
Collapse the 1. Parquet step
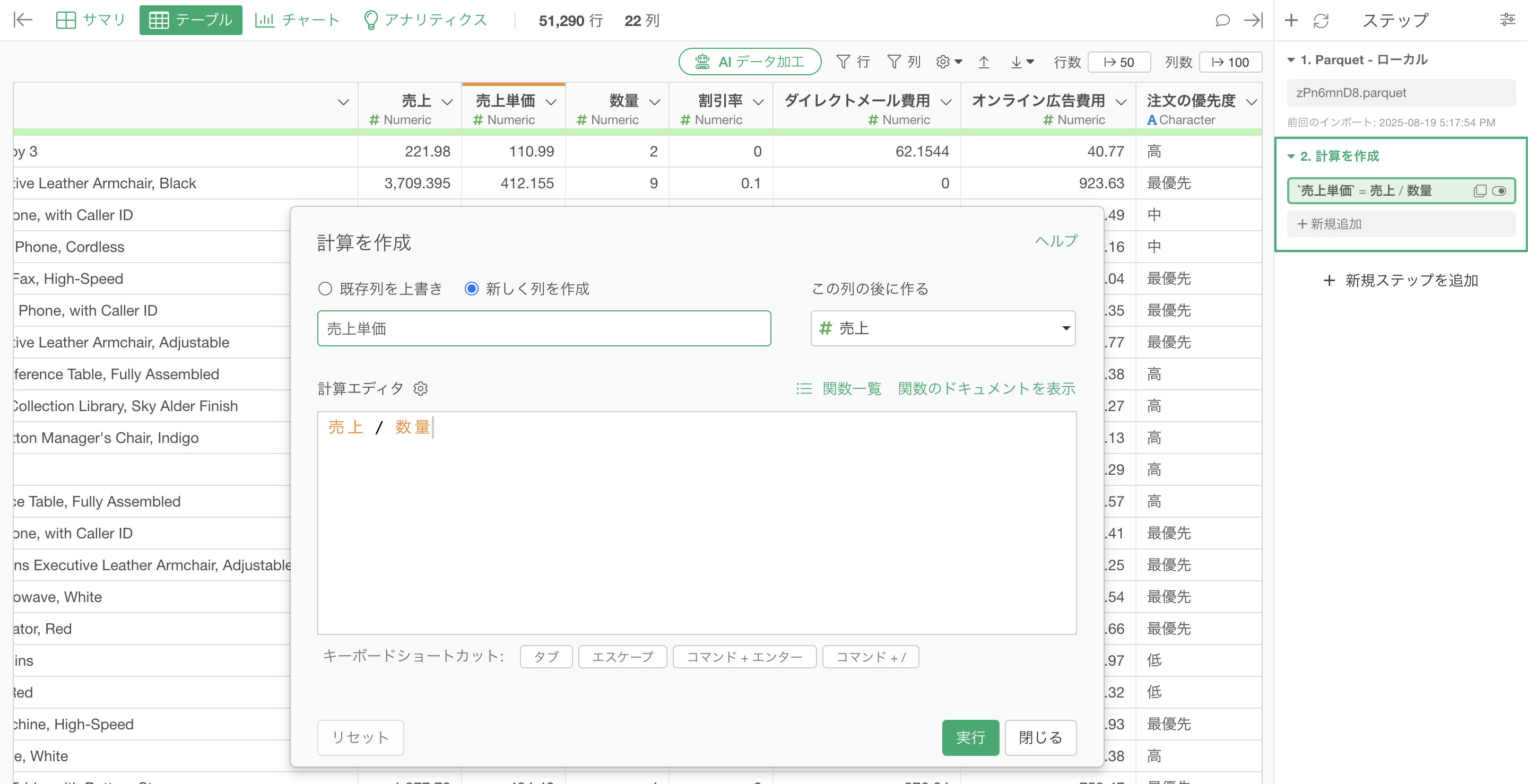1291,60
